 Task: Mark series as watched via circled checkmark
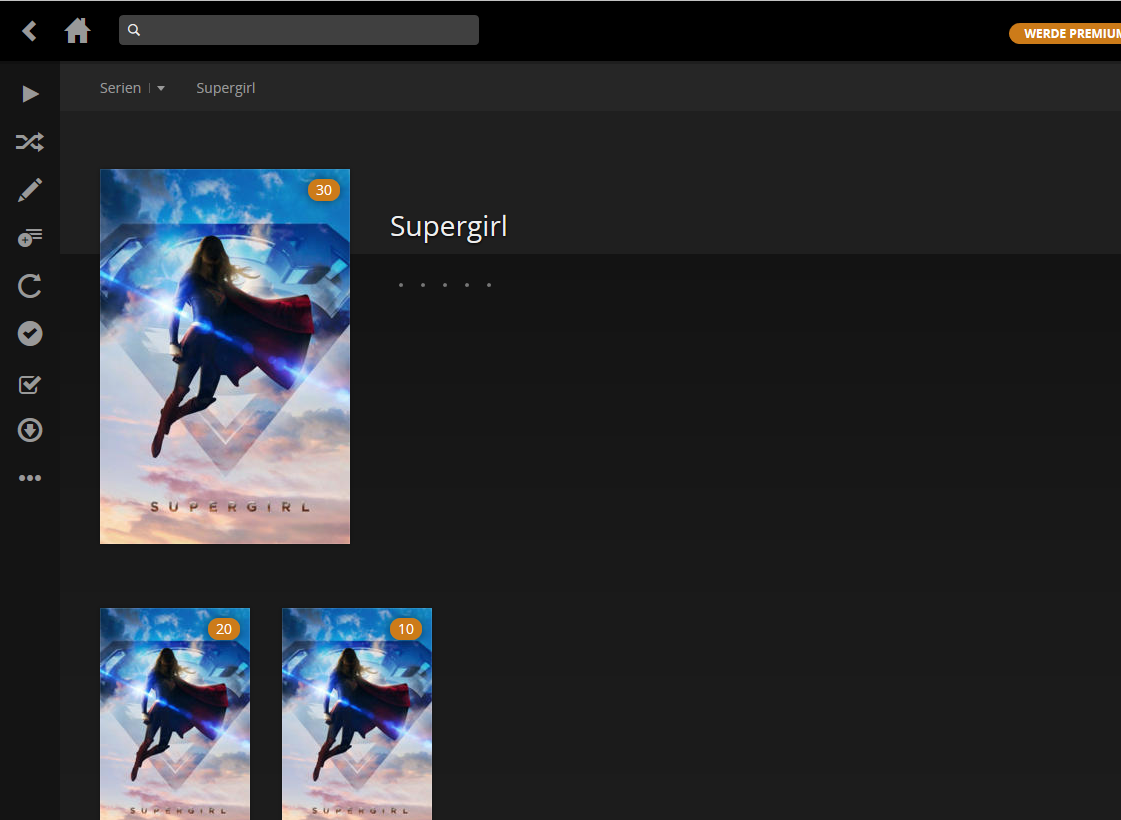30,334
